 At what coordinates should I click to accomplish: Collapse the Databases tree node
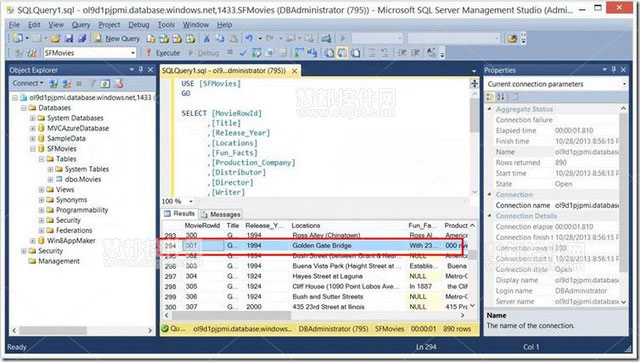[x=24, y=108]
